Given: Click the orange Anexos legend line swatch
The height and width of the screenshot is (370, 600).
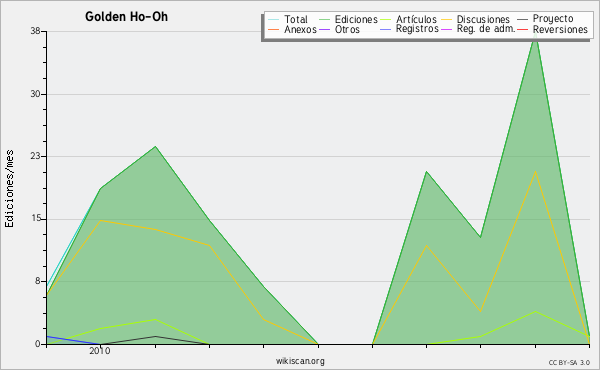Looking at the screenshot, I should [274, 30].
